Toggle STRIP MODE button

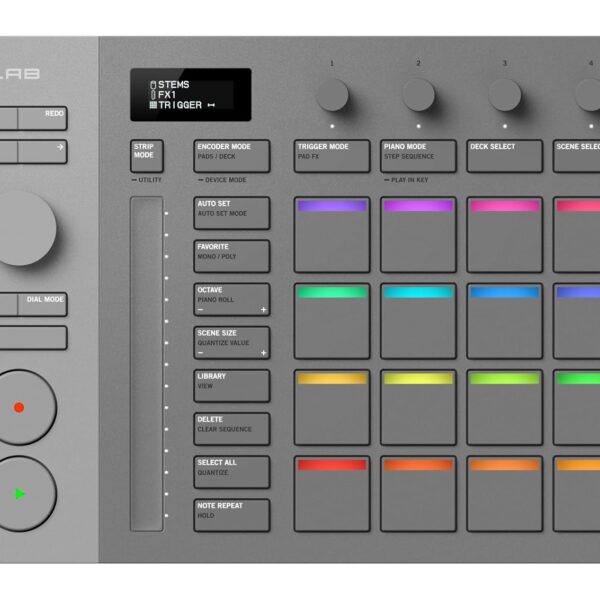[147, 156]
